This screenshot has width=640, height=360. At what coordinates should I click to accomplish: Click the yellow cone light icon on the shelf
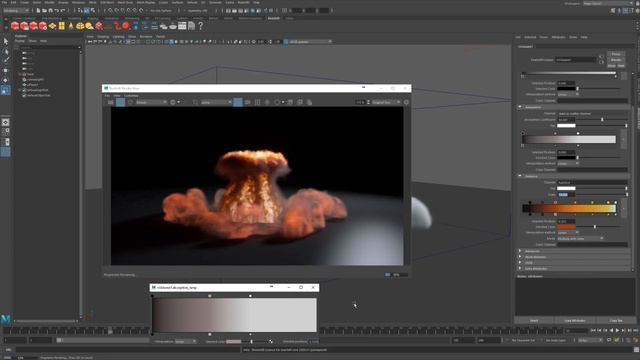71,26
